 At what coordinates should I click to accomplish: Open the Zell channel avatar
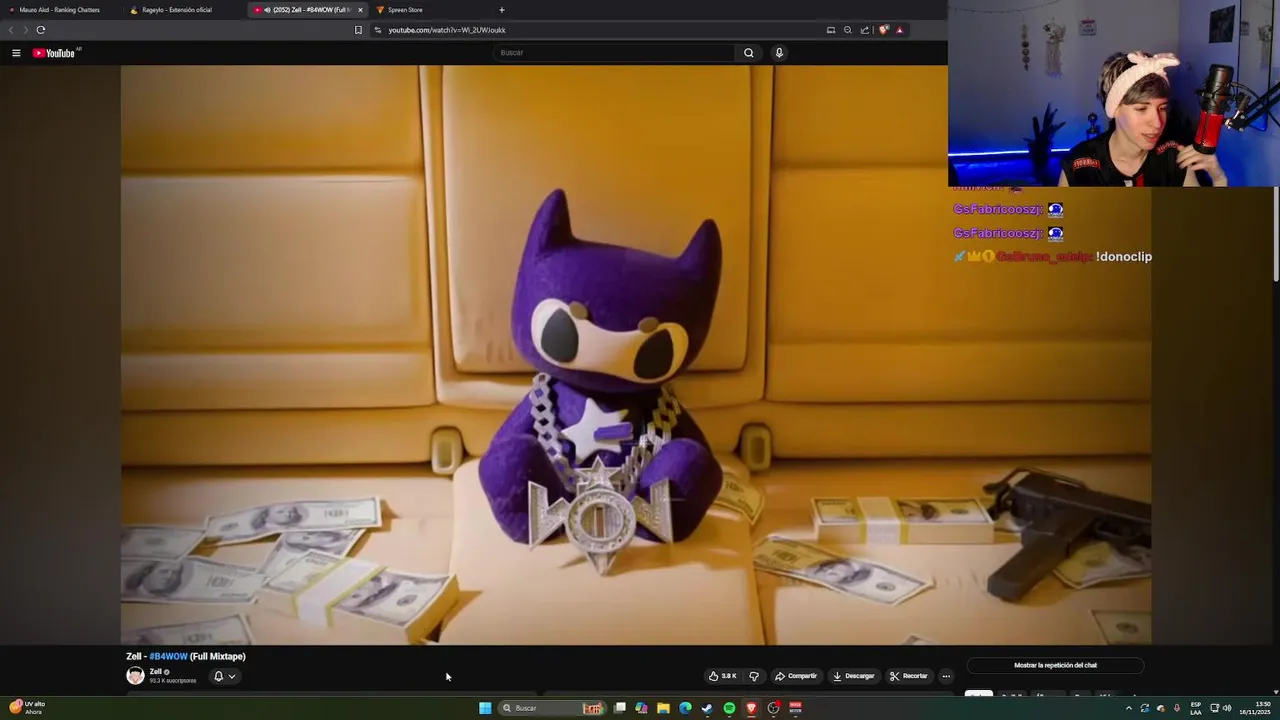135,676
